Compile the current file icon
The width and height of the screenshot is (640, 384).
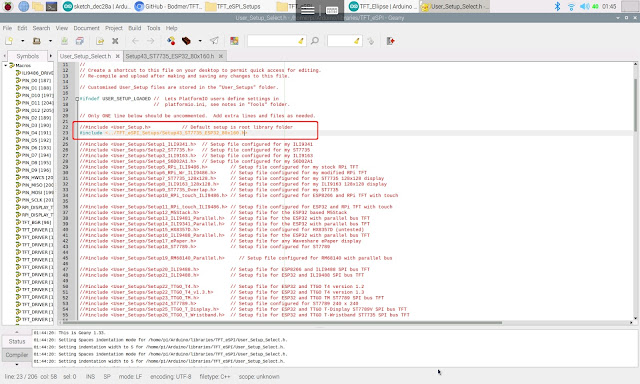171,41
